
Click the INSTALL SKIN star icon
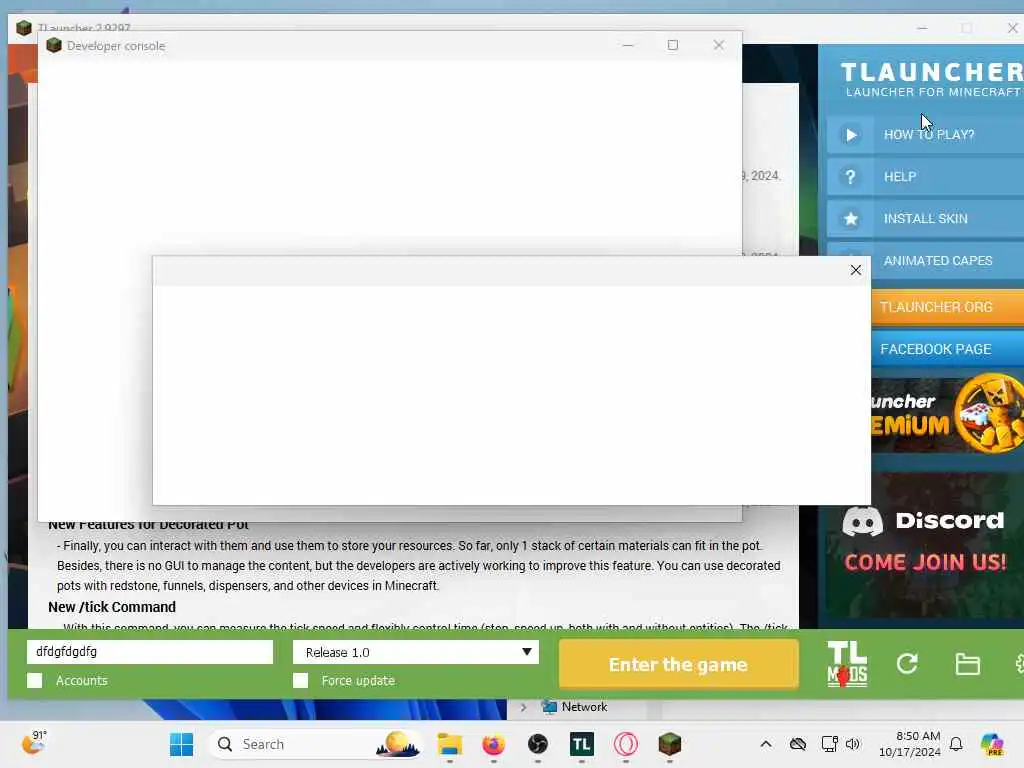coord(850,219)
